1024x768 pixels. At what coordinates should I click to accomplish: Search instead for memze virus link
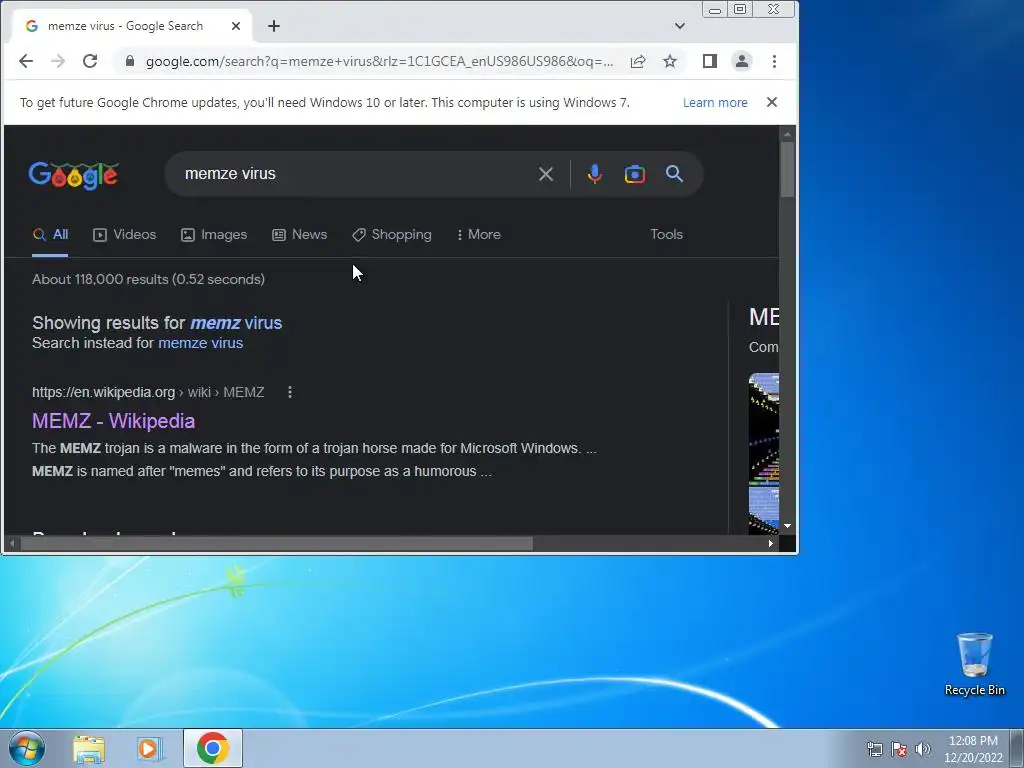(200, 343)
